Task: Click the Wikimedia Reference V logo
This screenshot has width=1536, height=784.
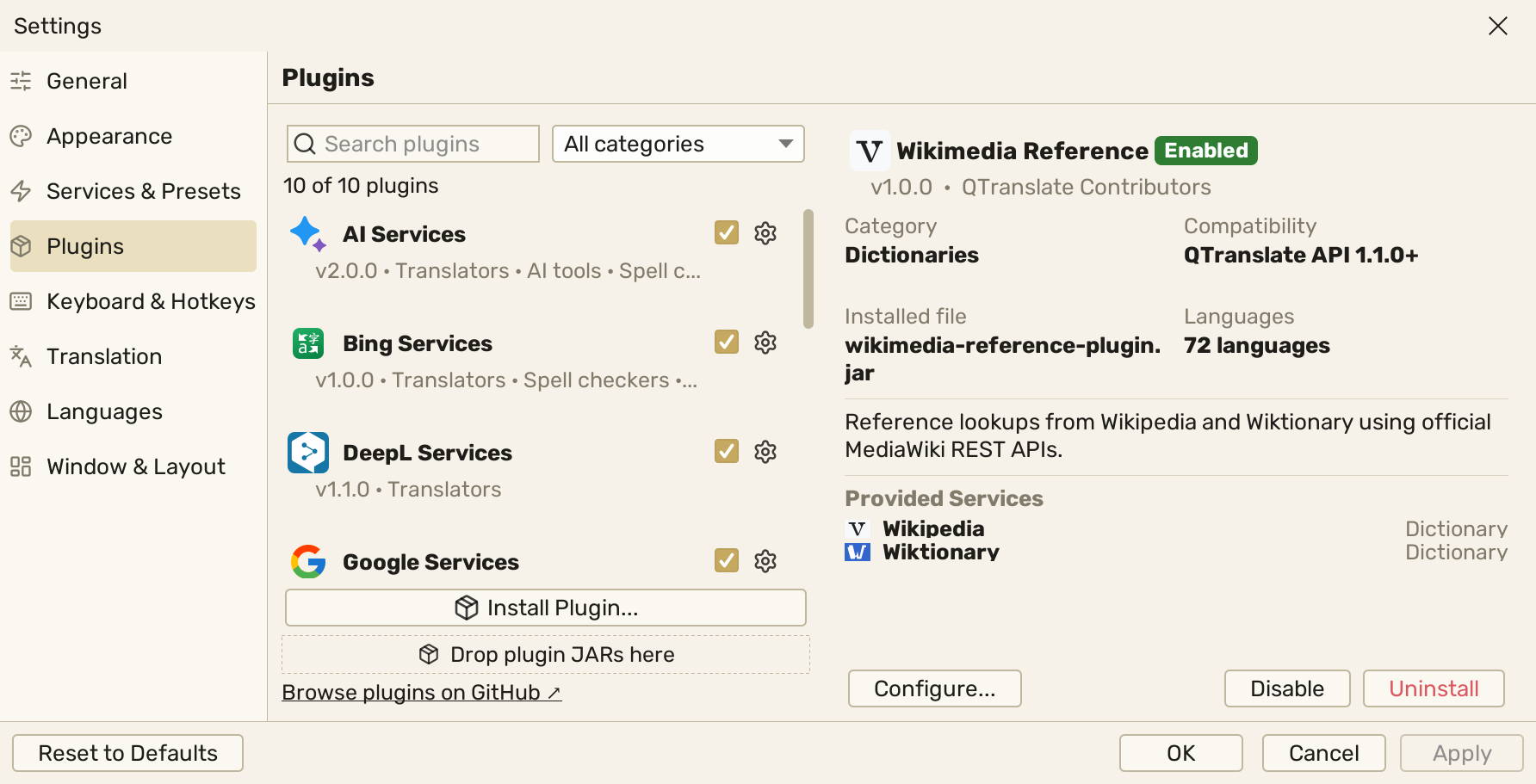Action: [x=870, y=151]
